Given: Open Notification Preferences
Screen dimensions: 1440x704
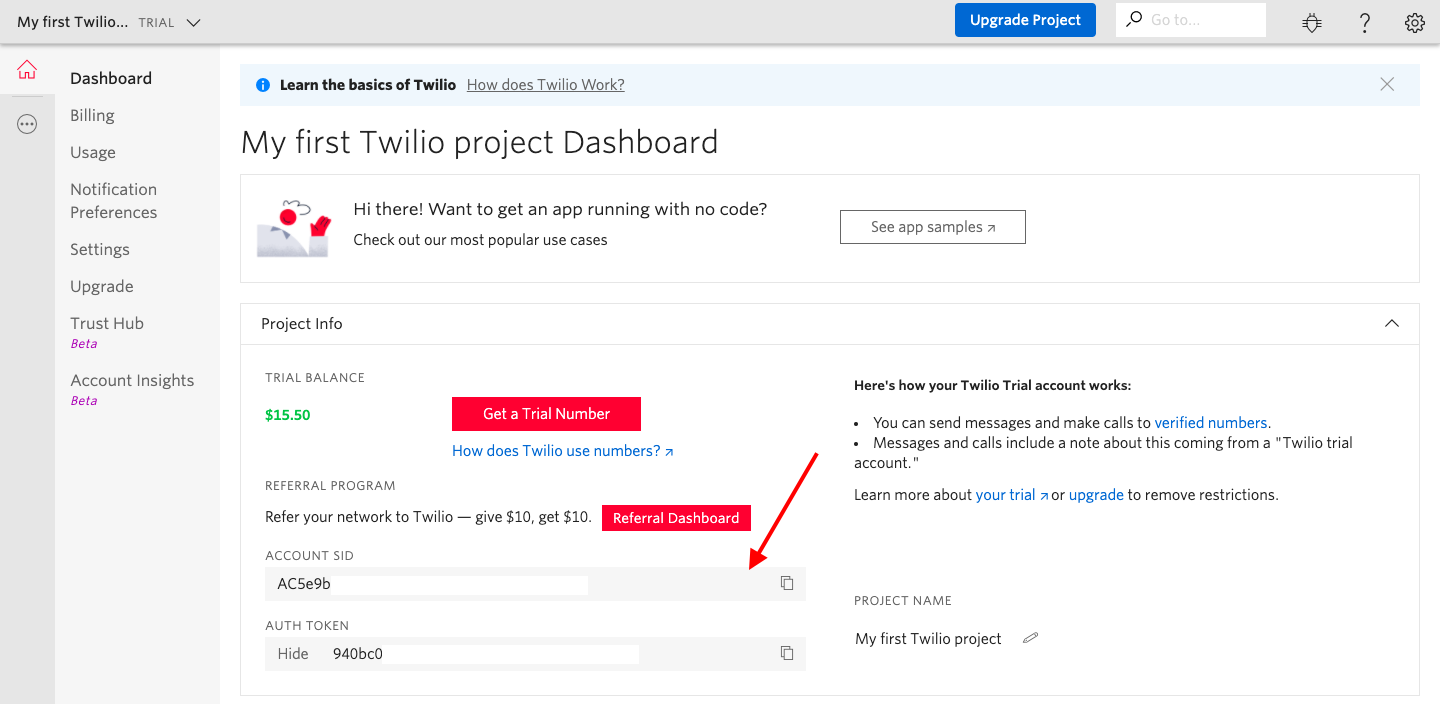Looking at the screenshot, I should click(x=113, y=200).
